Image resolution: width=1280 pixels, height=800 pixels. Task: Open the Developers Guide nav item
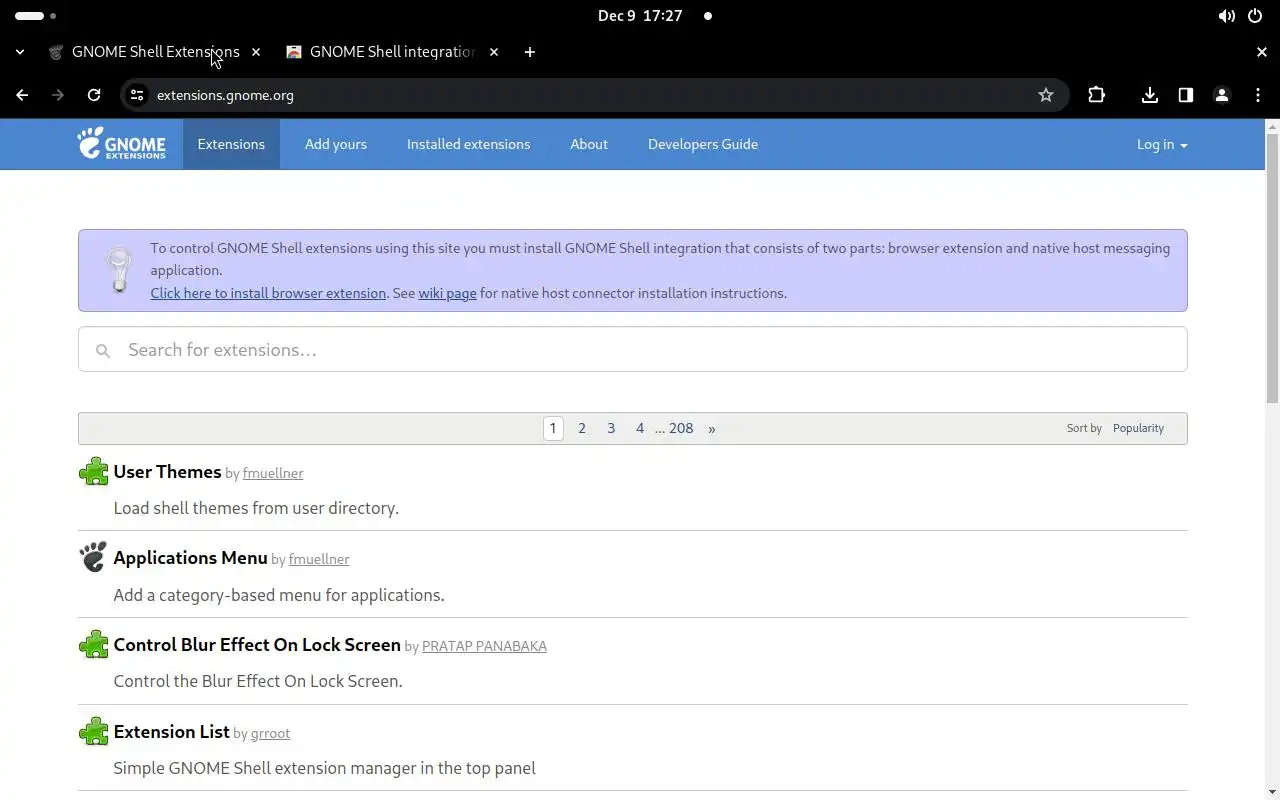tap(703, 144)
